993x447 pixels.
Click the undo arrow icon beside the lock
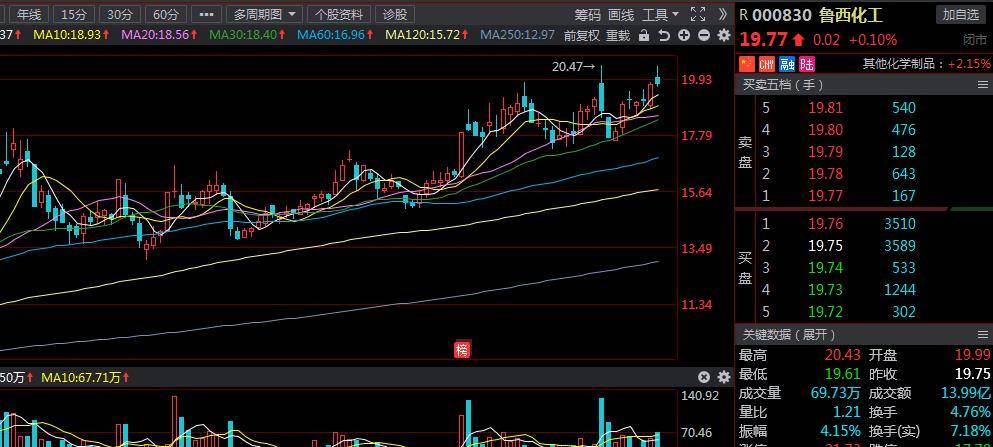click(664, 36)
